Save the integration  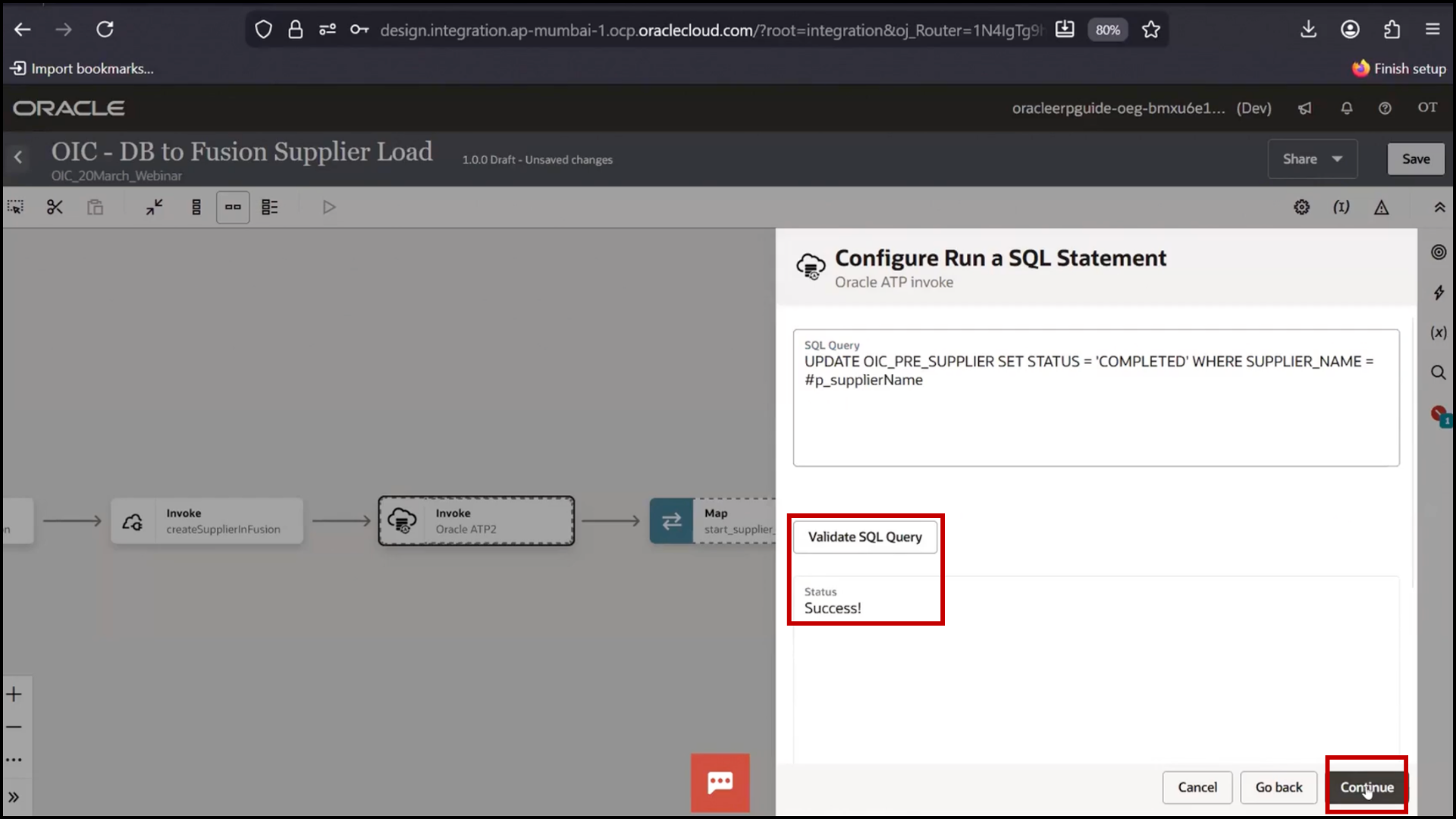tap(1416, 159)
